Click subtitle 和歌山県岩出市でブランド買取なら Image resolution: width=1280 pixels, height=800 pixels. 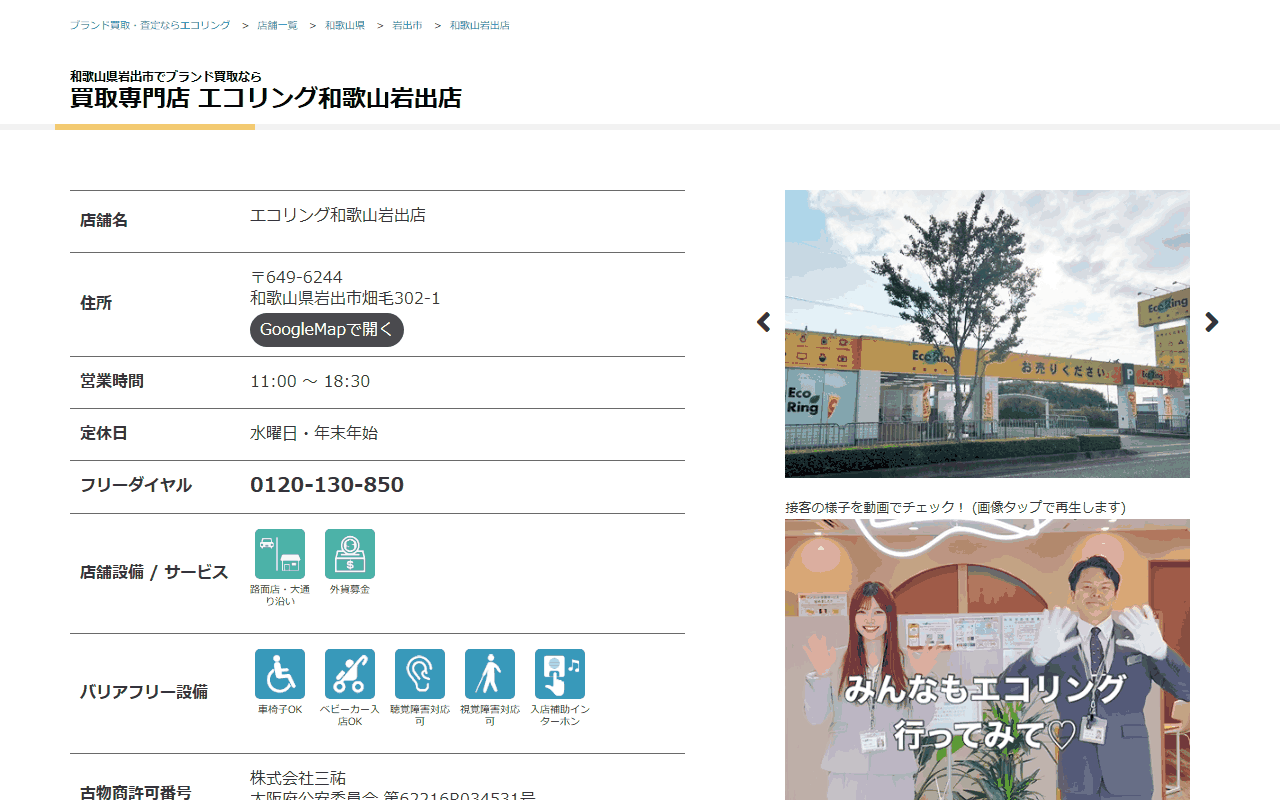[x=166, y=76]
